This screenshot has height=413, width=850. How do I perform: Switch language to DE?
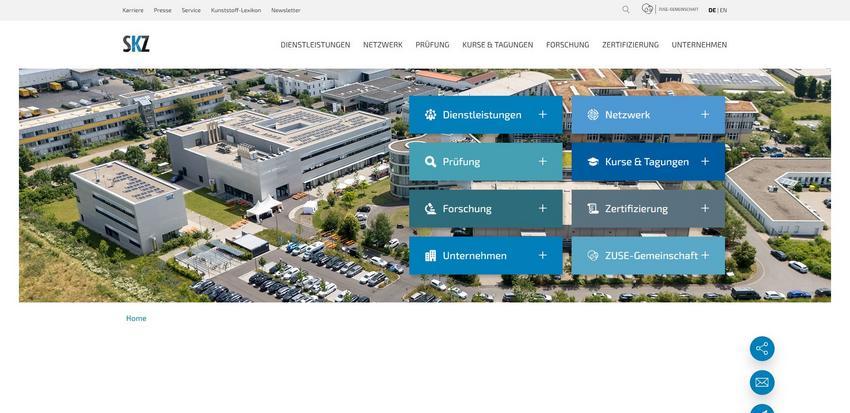(712, 10)
